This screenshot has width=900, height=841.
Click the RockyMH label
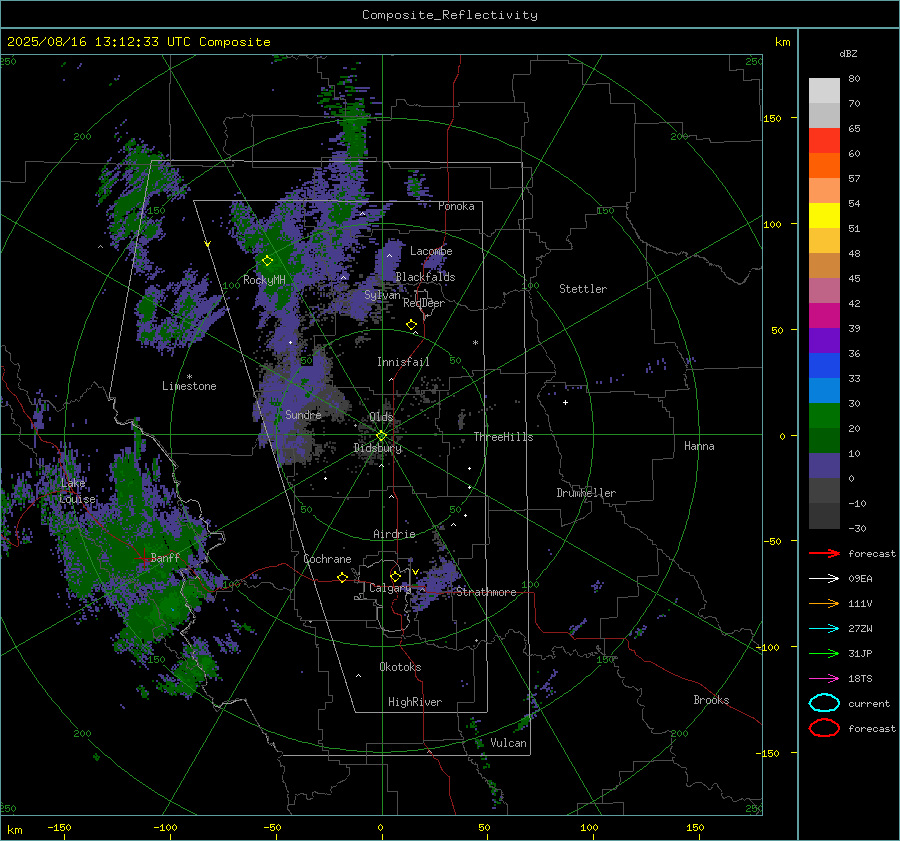tap(264, 280)
